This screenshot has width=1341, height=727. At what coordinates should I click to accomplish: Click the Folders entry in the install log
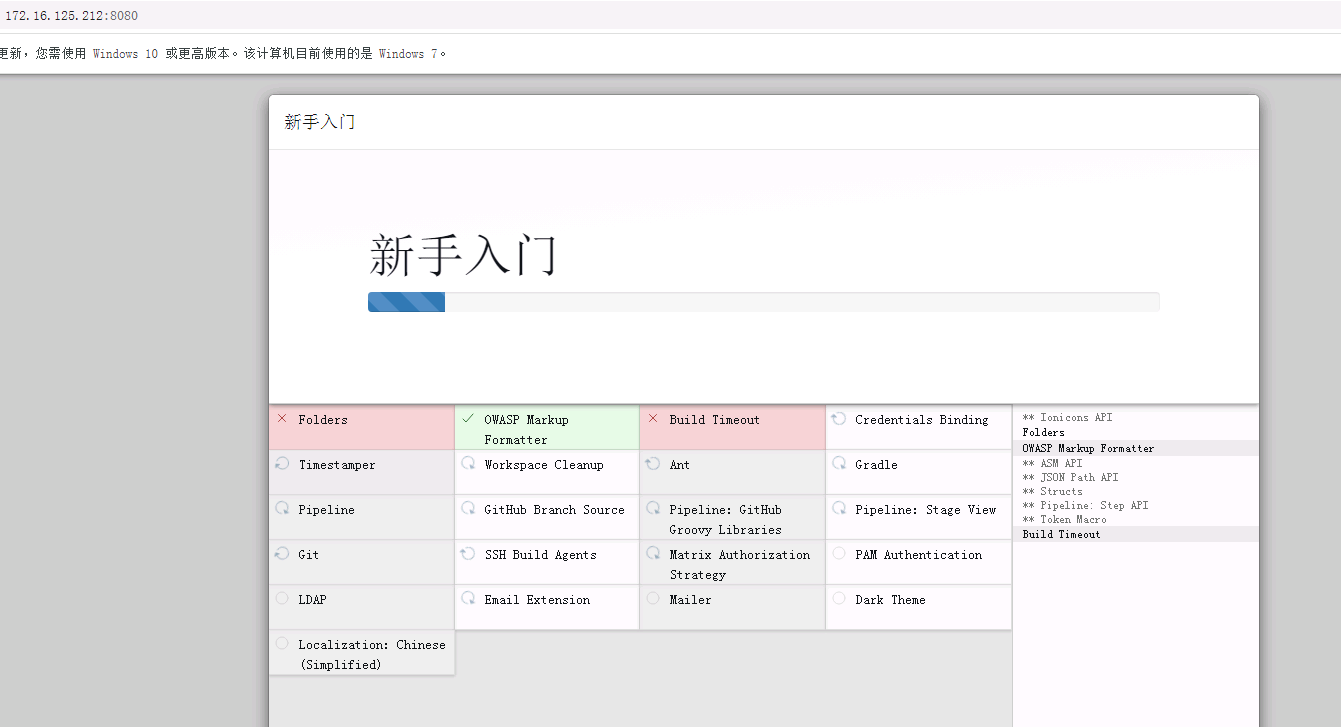(x=1044, y=432)
